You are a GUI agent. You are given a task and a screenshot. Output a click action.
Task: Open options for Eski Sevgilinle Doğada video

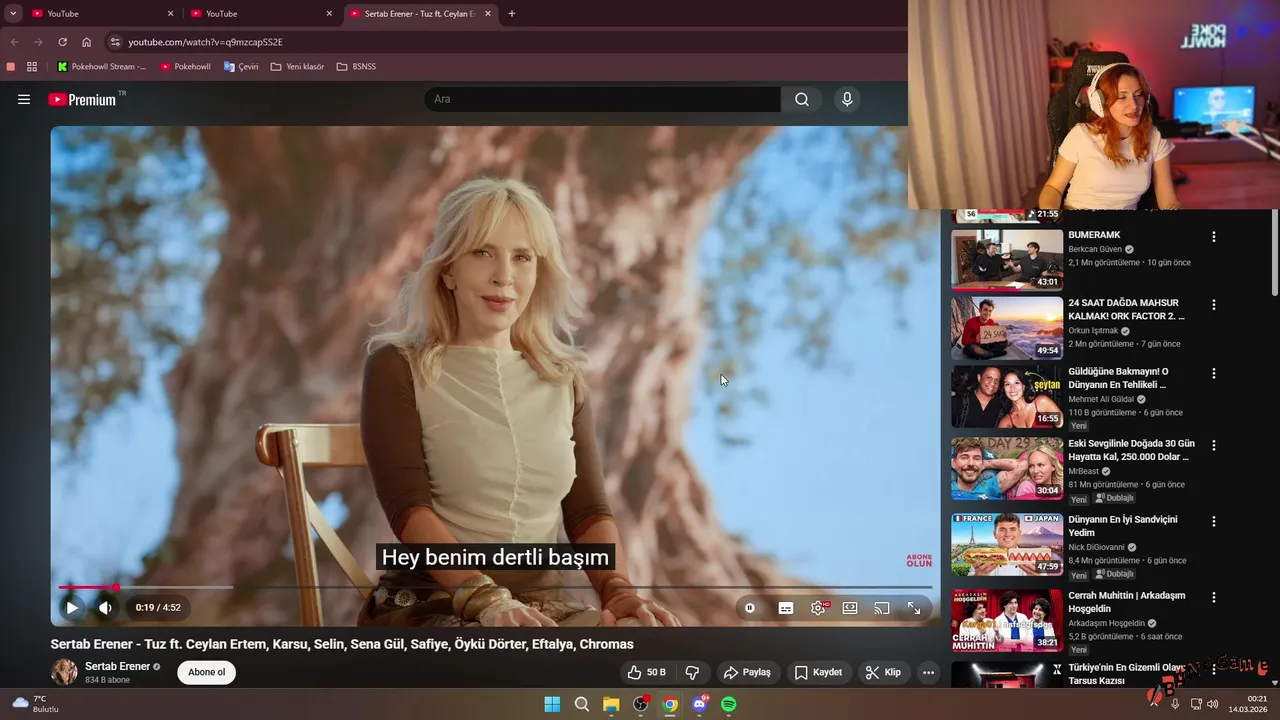1214,445
